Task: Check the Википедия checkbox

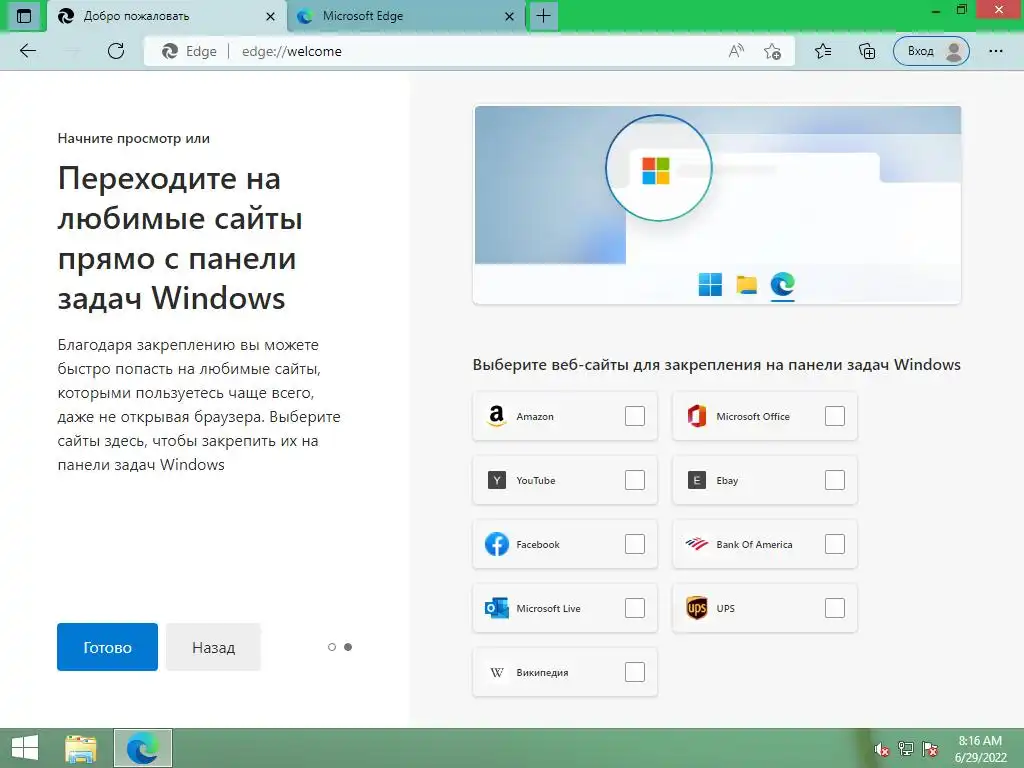Action: [x=635, y=672]
